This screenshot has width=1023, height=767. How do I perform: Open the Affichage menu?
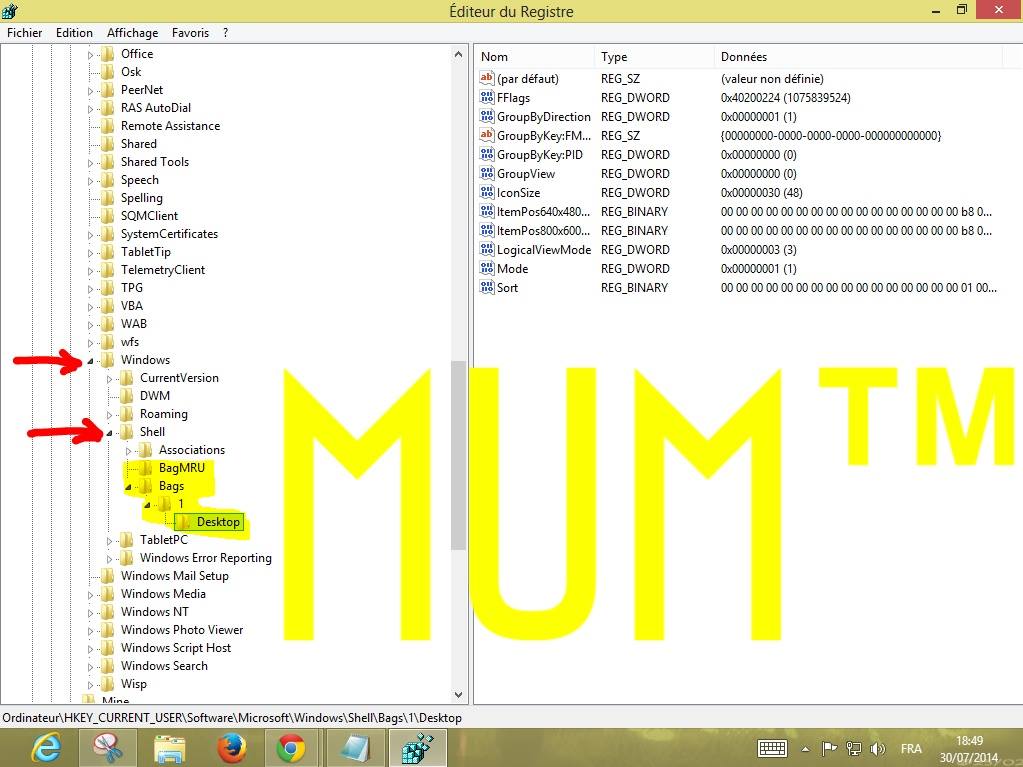(132, 33)
